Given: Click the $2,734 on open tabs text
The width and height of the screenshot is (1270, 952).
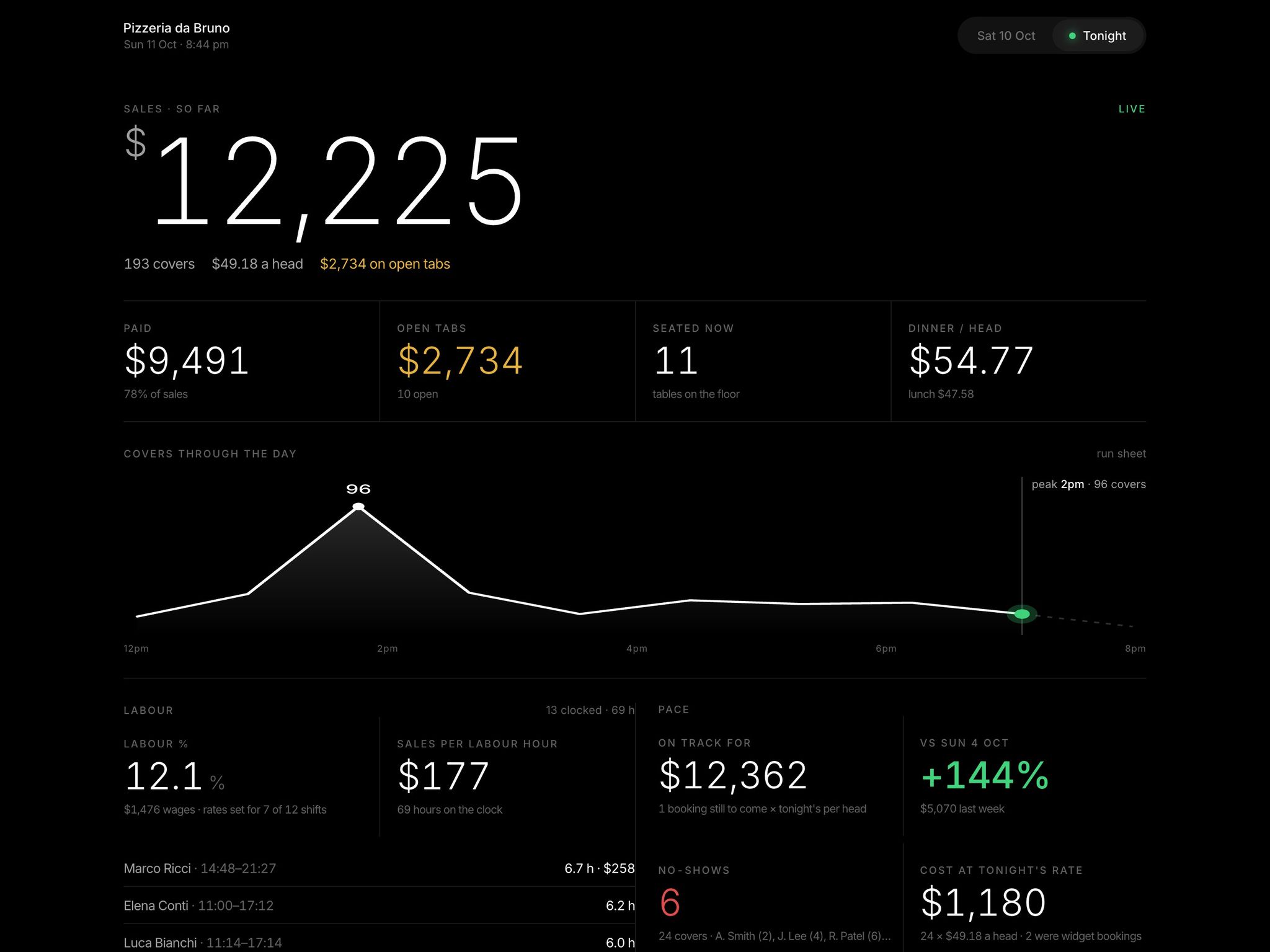Looking at the screenshot, I should pyautogui.click(x=385, y=264).
